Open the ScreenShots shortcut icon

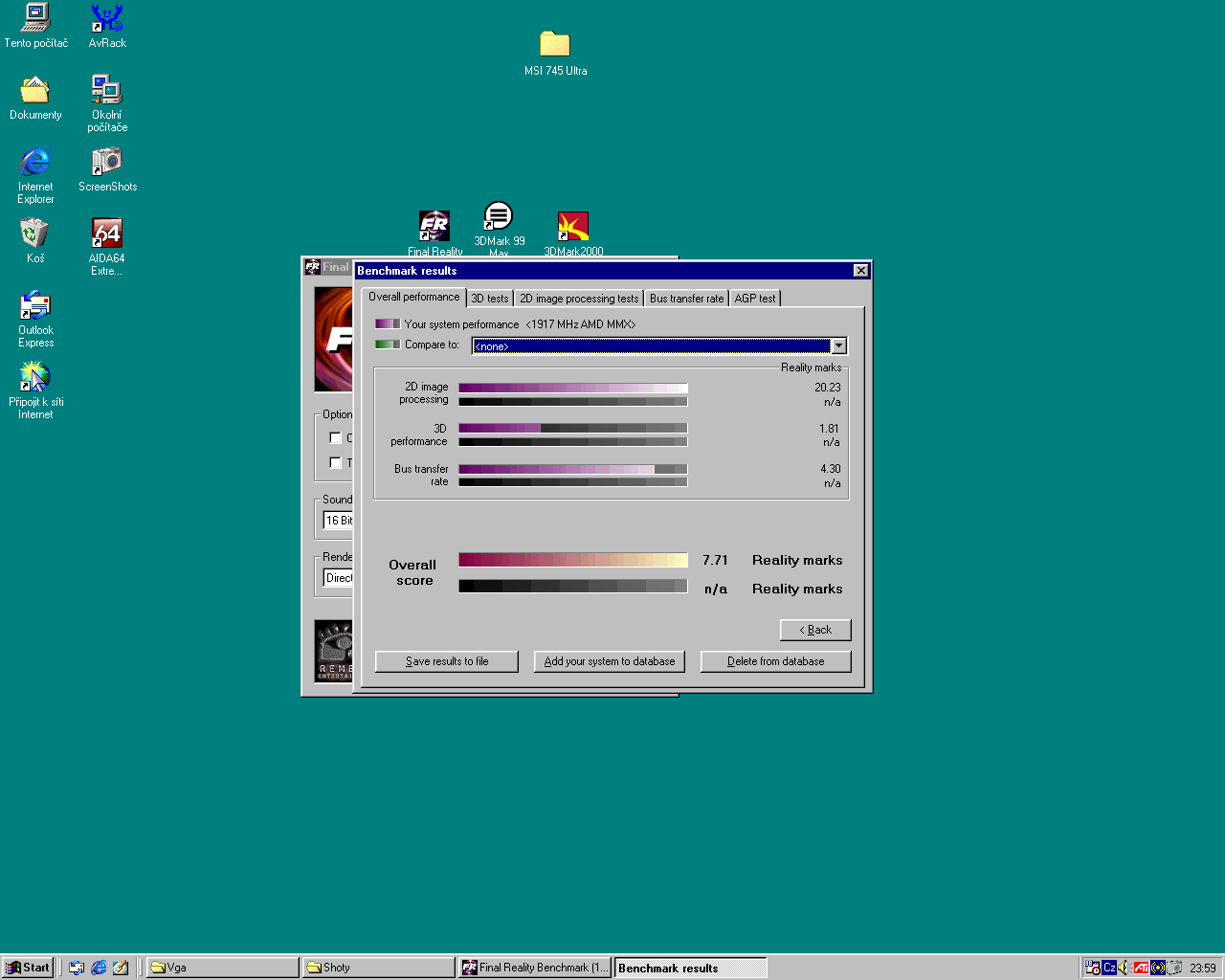(x=107, y=163)
